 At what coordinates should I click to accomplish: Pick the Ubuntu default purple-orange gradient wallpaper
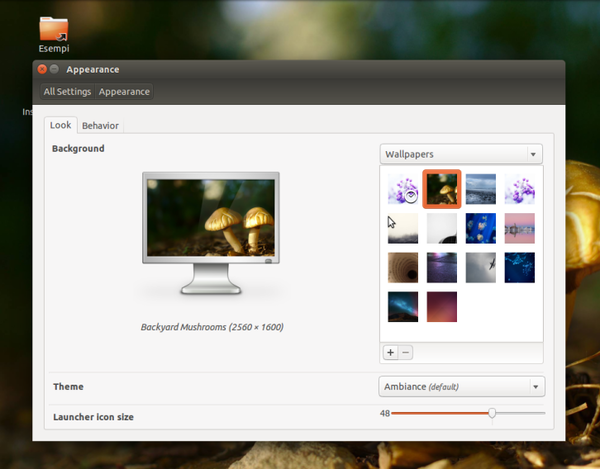coord(441,306)
